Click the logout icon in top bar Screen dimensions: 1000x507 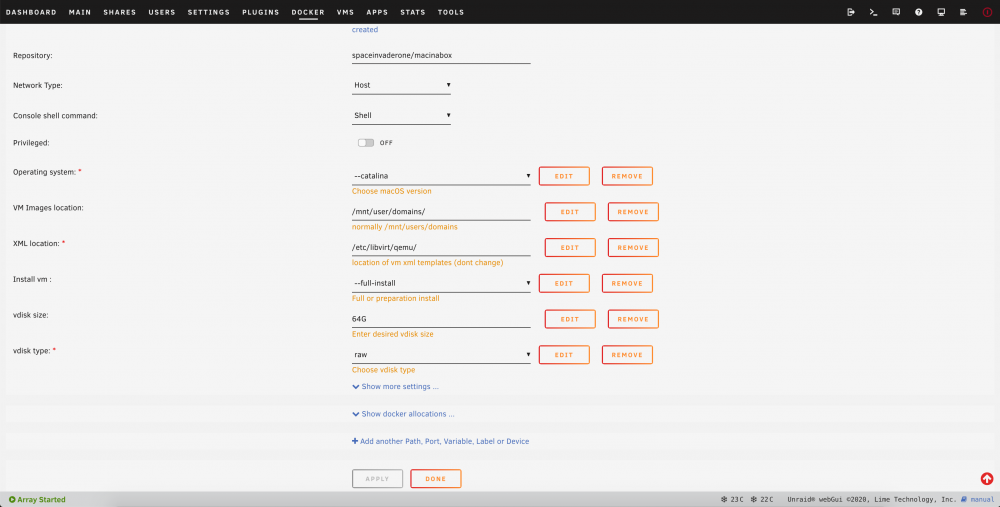click(x=851, y=12)
